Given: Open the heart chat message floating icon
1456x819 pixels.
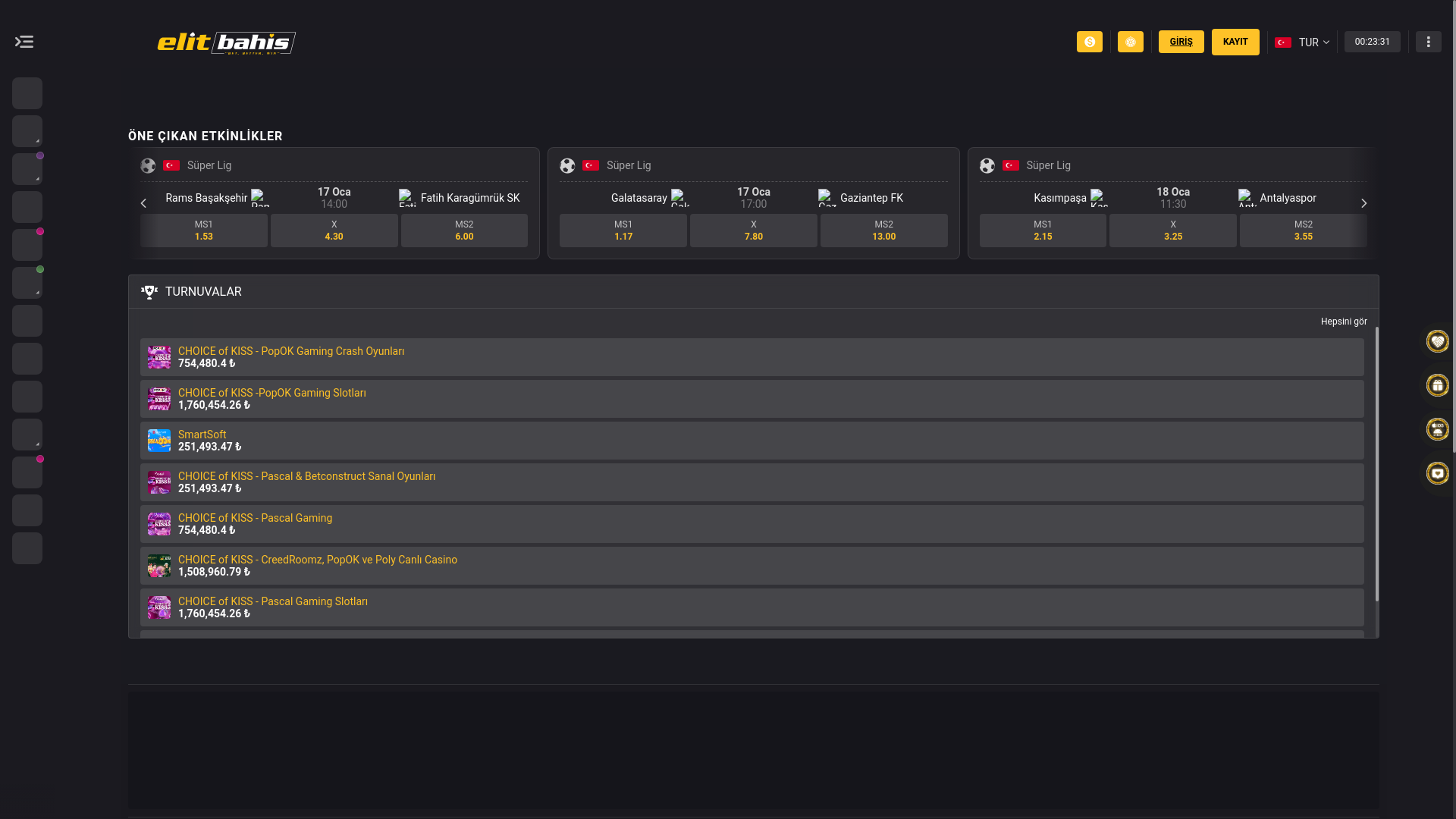Looking at the screenshot, I should coord(1438,473).
